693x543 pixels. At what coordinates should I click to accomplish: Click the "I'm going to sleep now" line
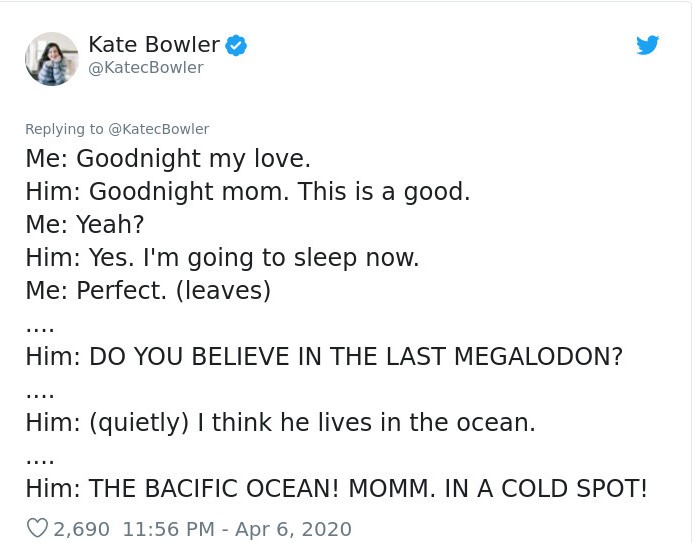222,257
